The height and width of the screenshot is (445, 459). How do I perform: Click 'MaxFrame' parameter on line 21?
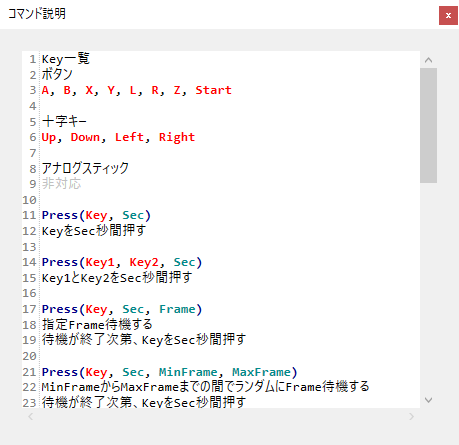261,372
